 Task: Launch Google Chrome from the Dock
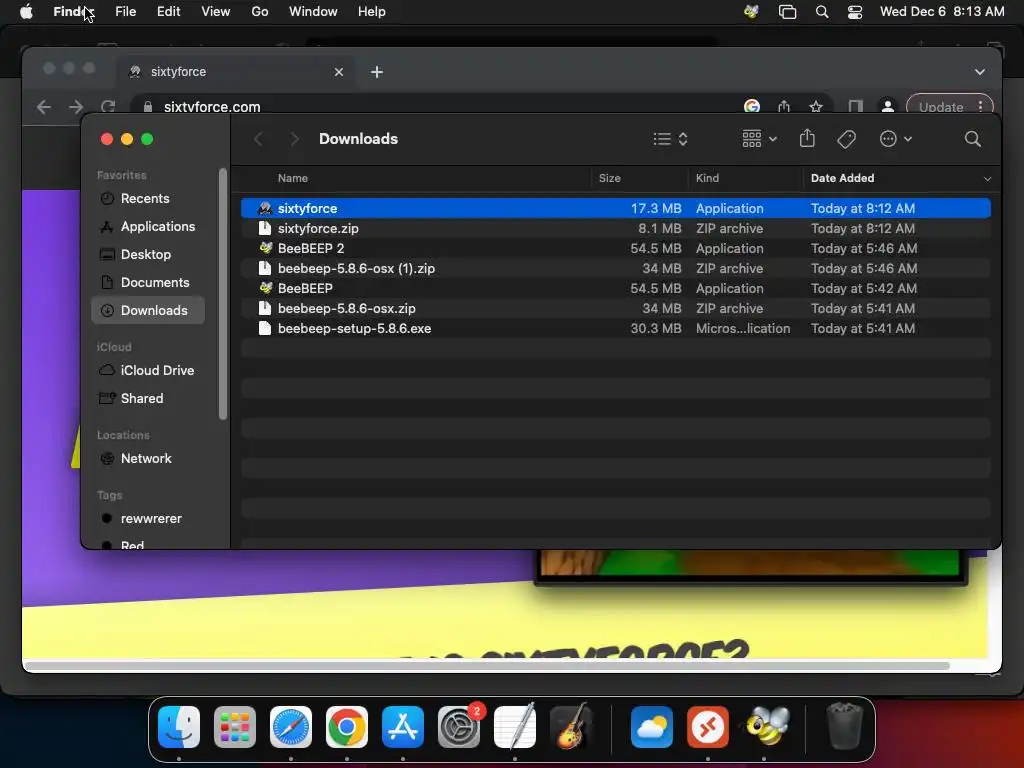pos(347,726)
